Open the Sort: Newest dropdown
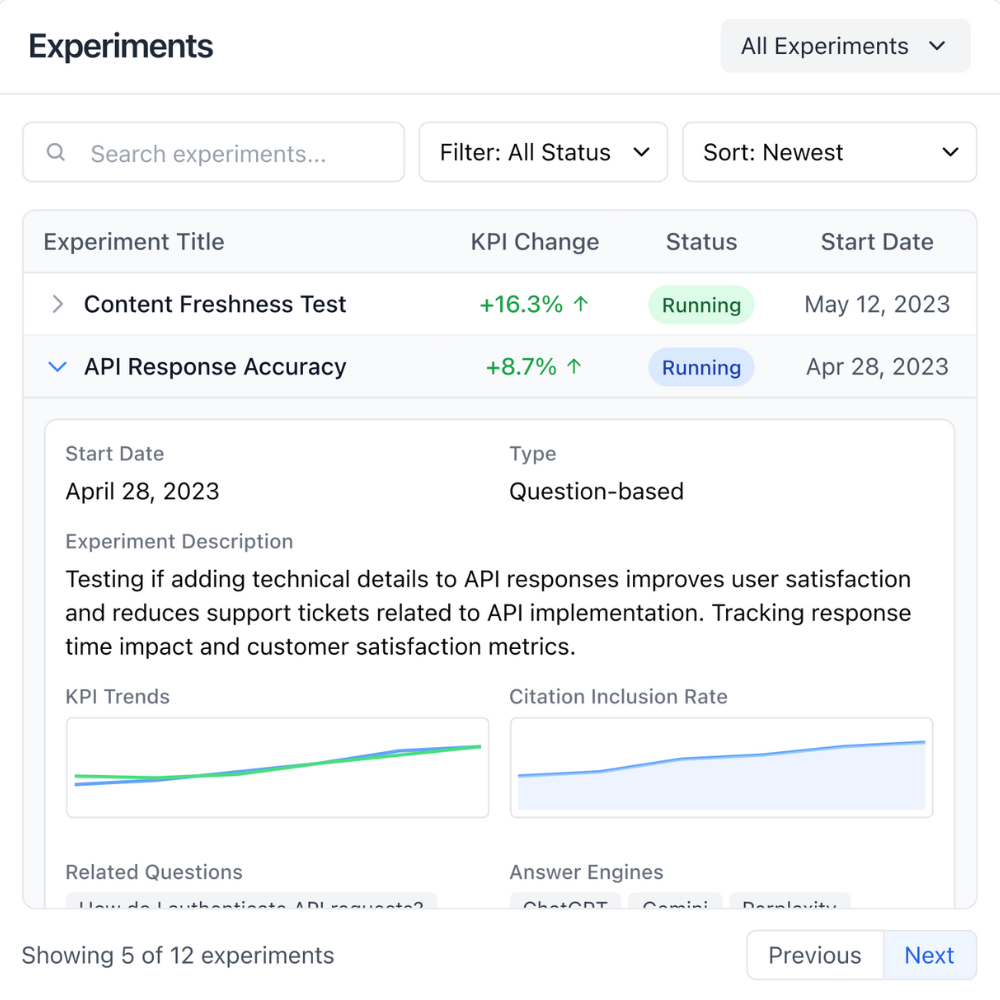This screenshot has height=1000, width=1000. 829,152
